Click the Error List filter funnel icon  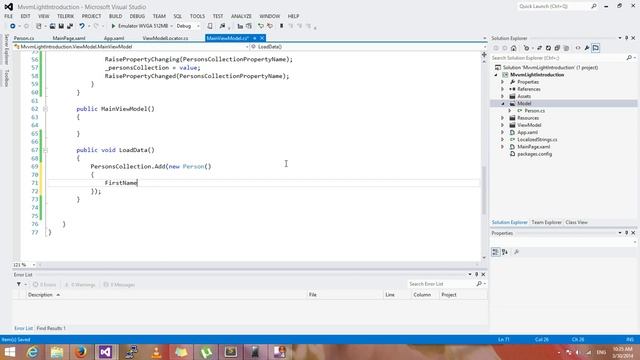[x=19, y=284]
